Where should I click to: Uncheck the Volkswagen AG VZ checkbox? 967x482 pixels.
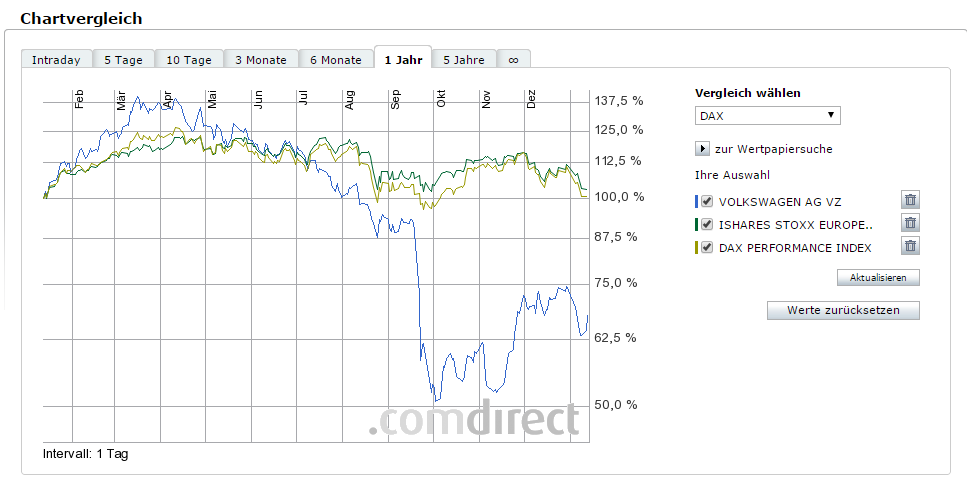tap(707, 201)
